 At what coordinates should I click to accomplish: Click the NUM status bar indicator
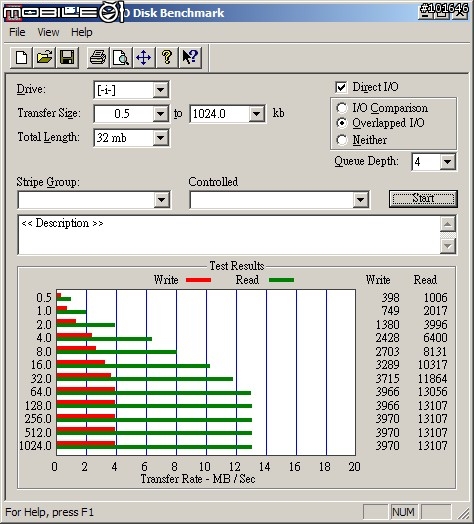(403, 512)
